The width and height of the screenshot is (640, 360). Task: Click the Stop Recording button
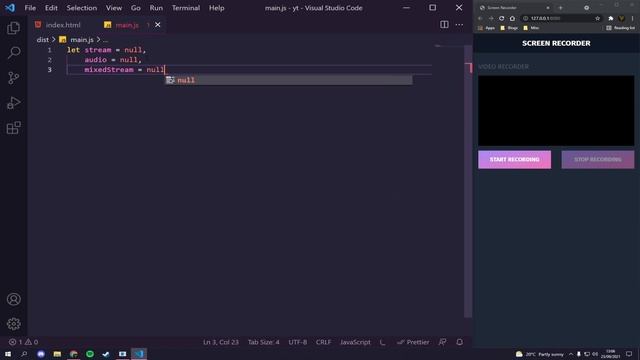click(598, 160)
